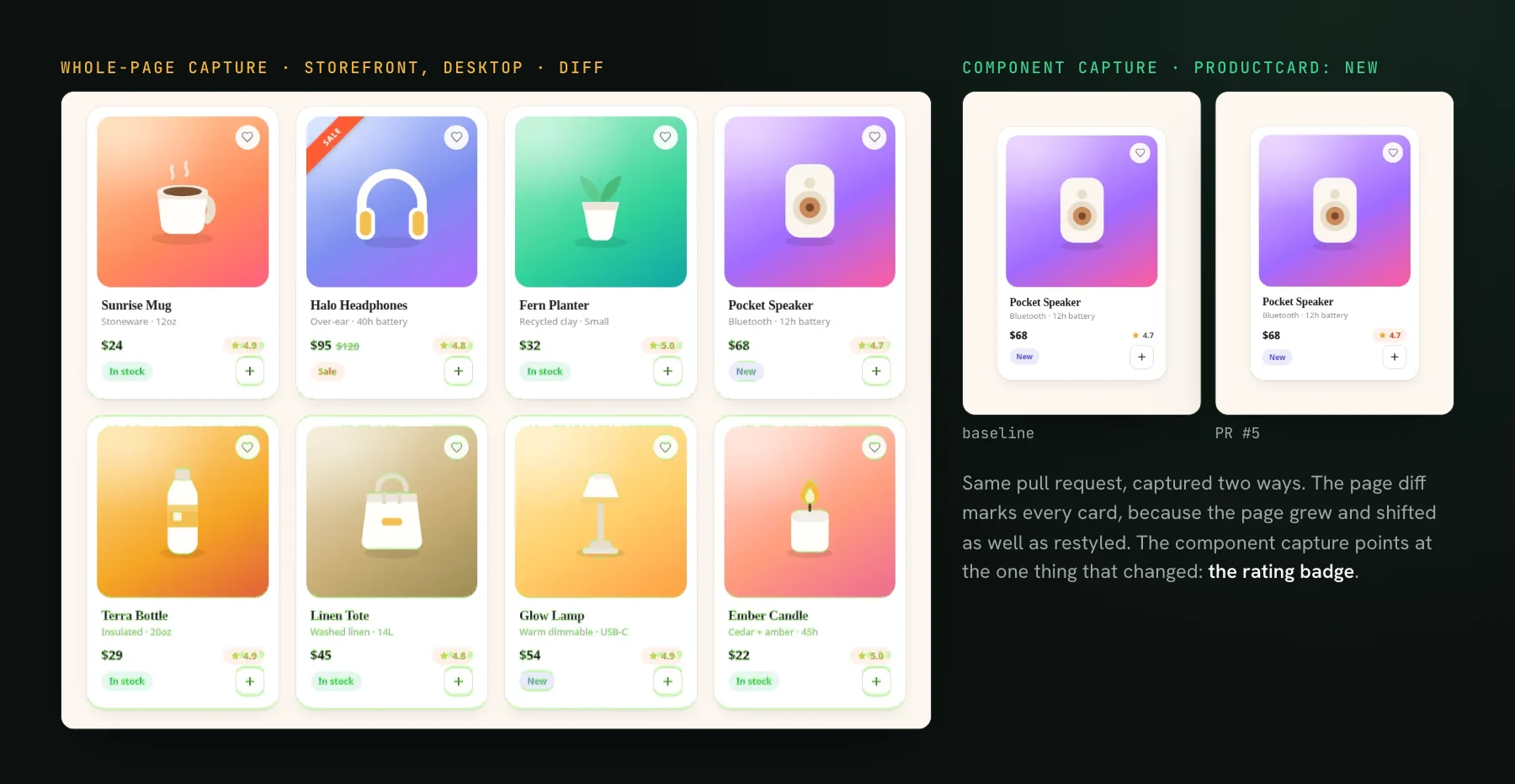Click New badge on PR #5 Pocket Speaker card
1515x784 pixels.
(1277, 358)
